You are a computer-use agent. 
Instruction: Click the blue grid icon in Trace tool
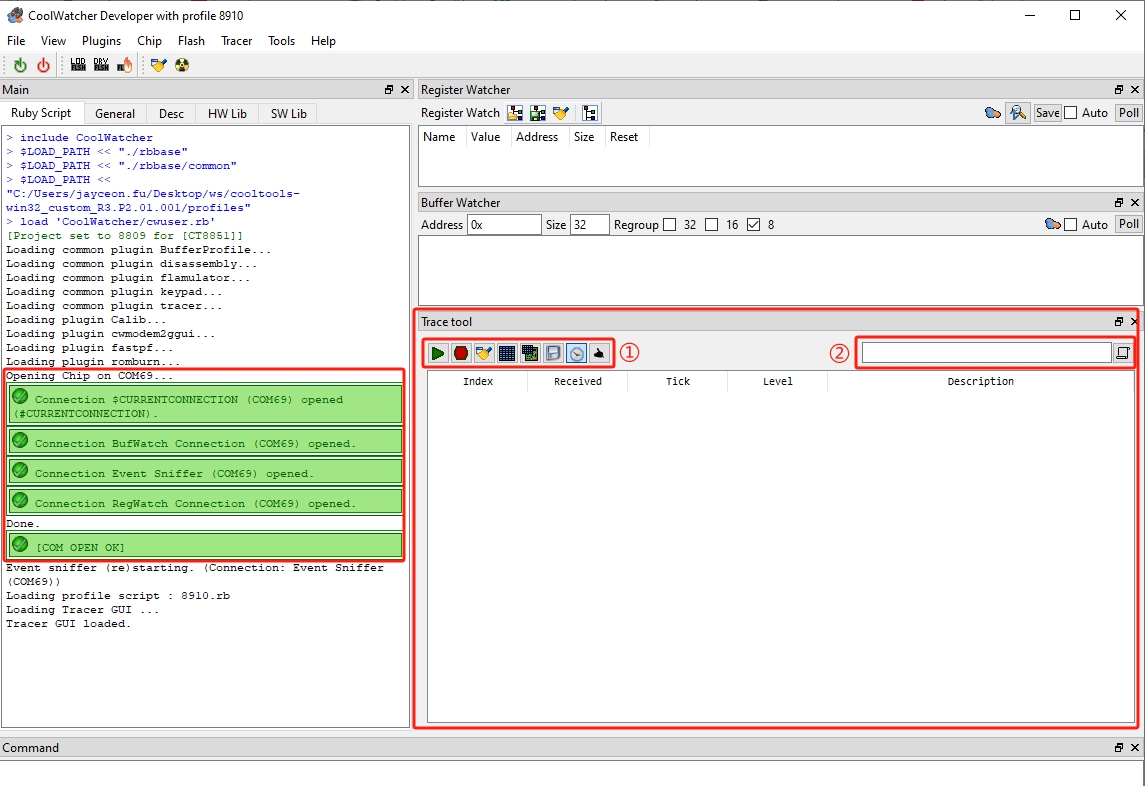click(x=507, y=354)
